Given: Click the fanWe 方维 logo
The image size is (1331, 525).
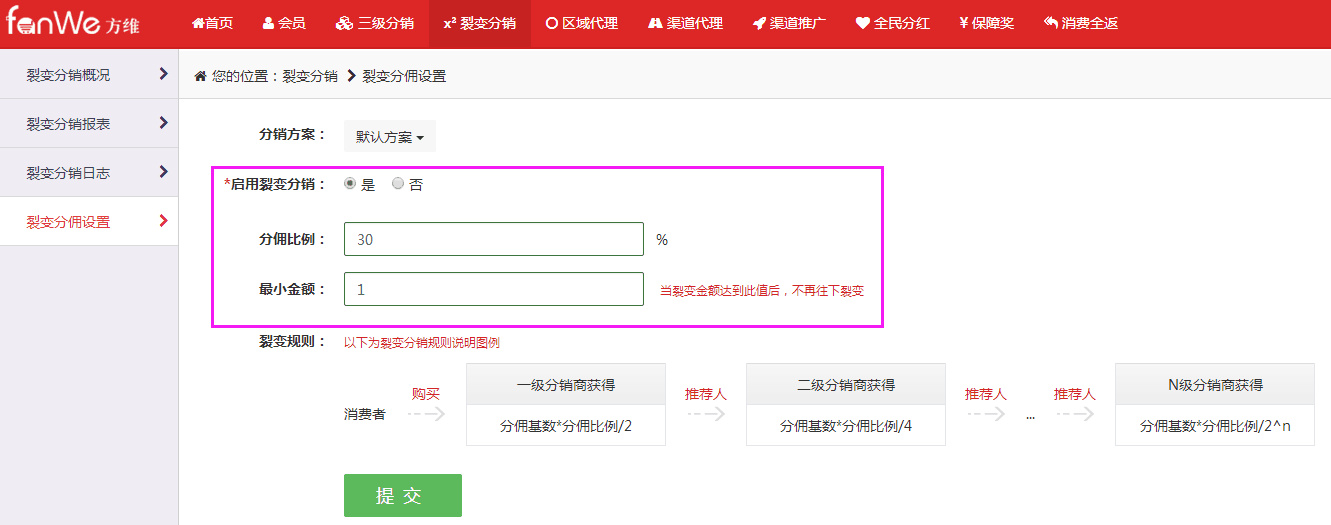Looking at the screenshot, I should pos(72,23).
